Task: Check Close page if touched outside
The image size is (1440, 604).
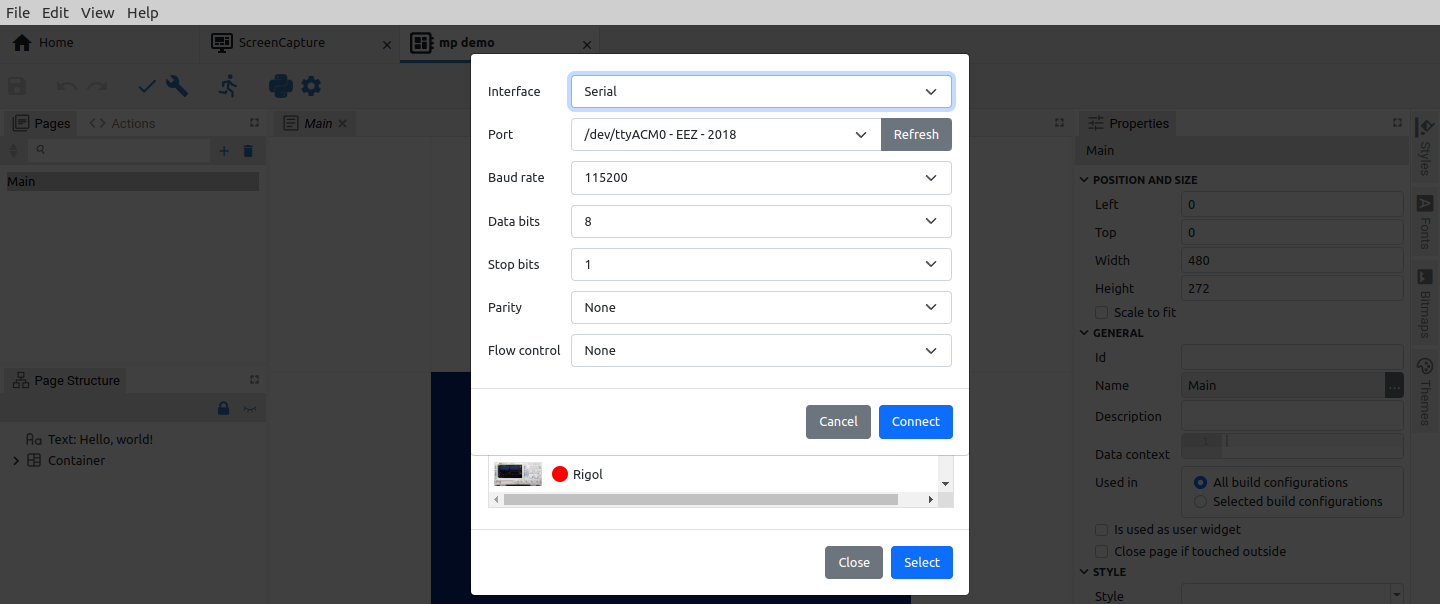Action: (x=1102, y=551)
